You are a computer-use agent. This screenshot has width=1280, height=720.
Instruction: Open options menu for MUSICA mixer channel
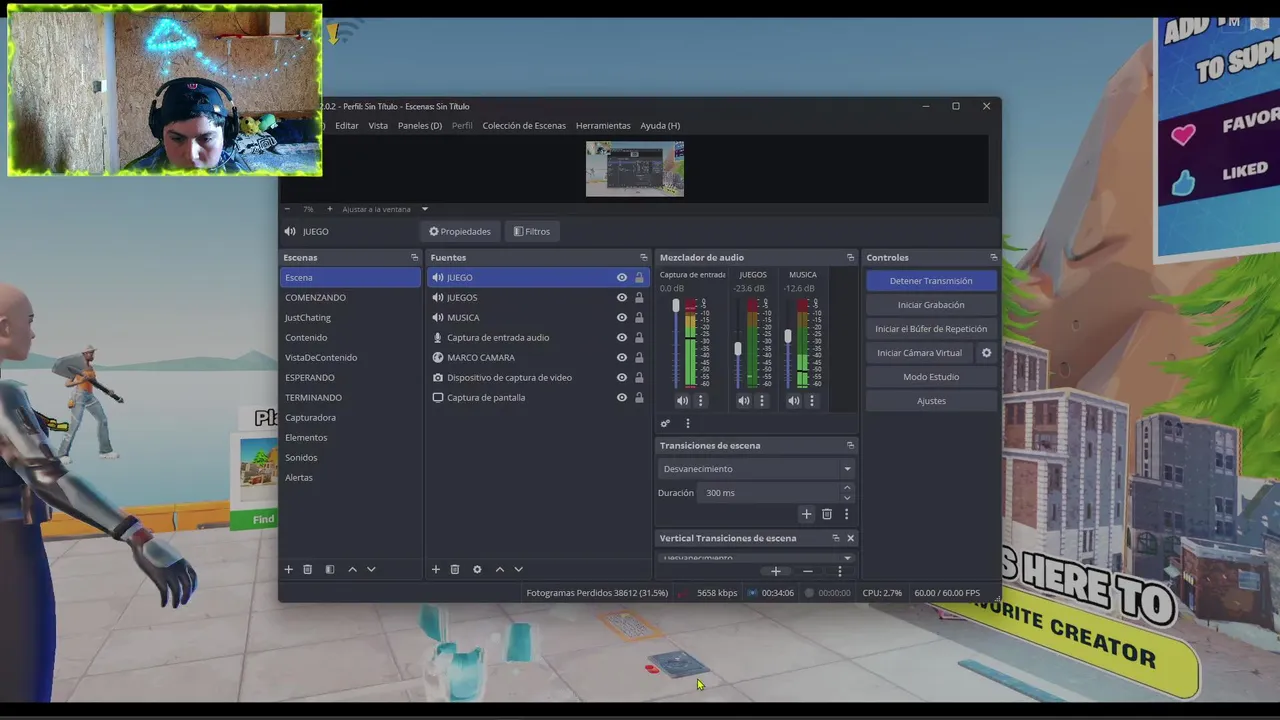click(812, 401)
